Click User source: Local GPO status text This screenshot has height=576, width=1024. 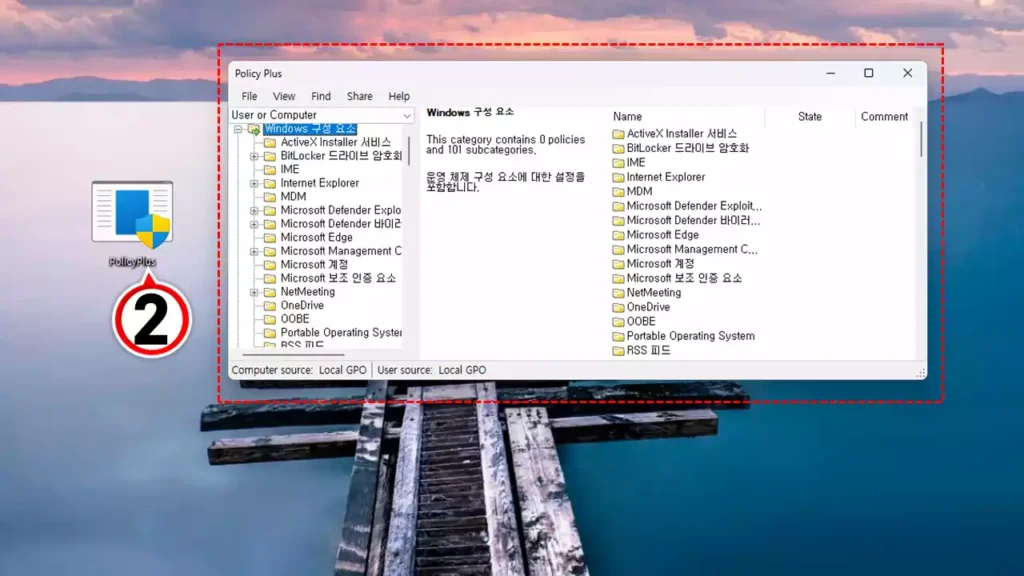(432, 370)
